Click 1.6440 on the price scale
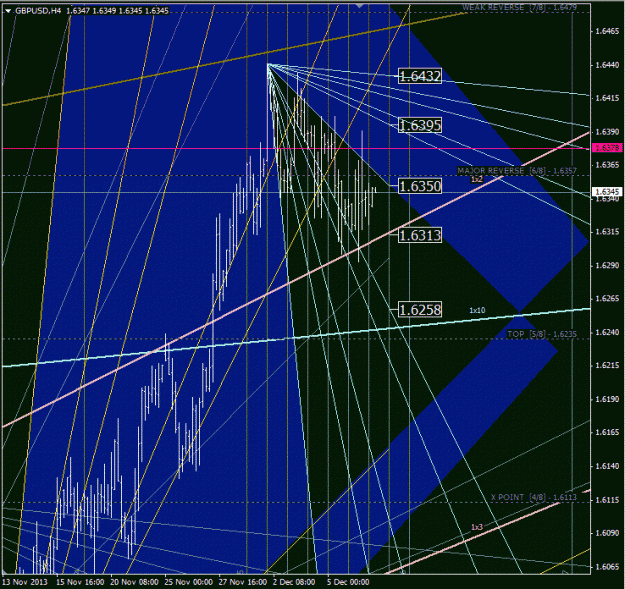 click(x=607, y=65)
